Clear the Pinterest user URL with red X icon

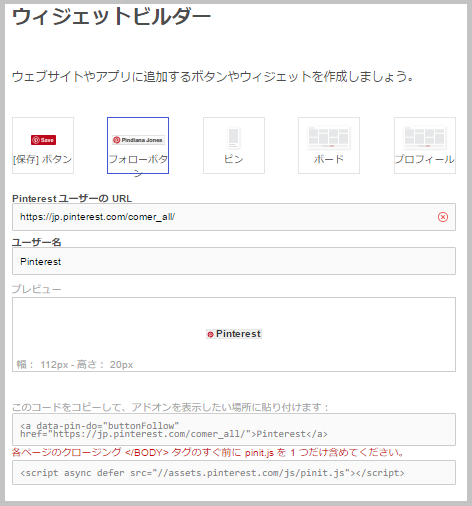point(443,217)
